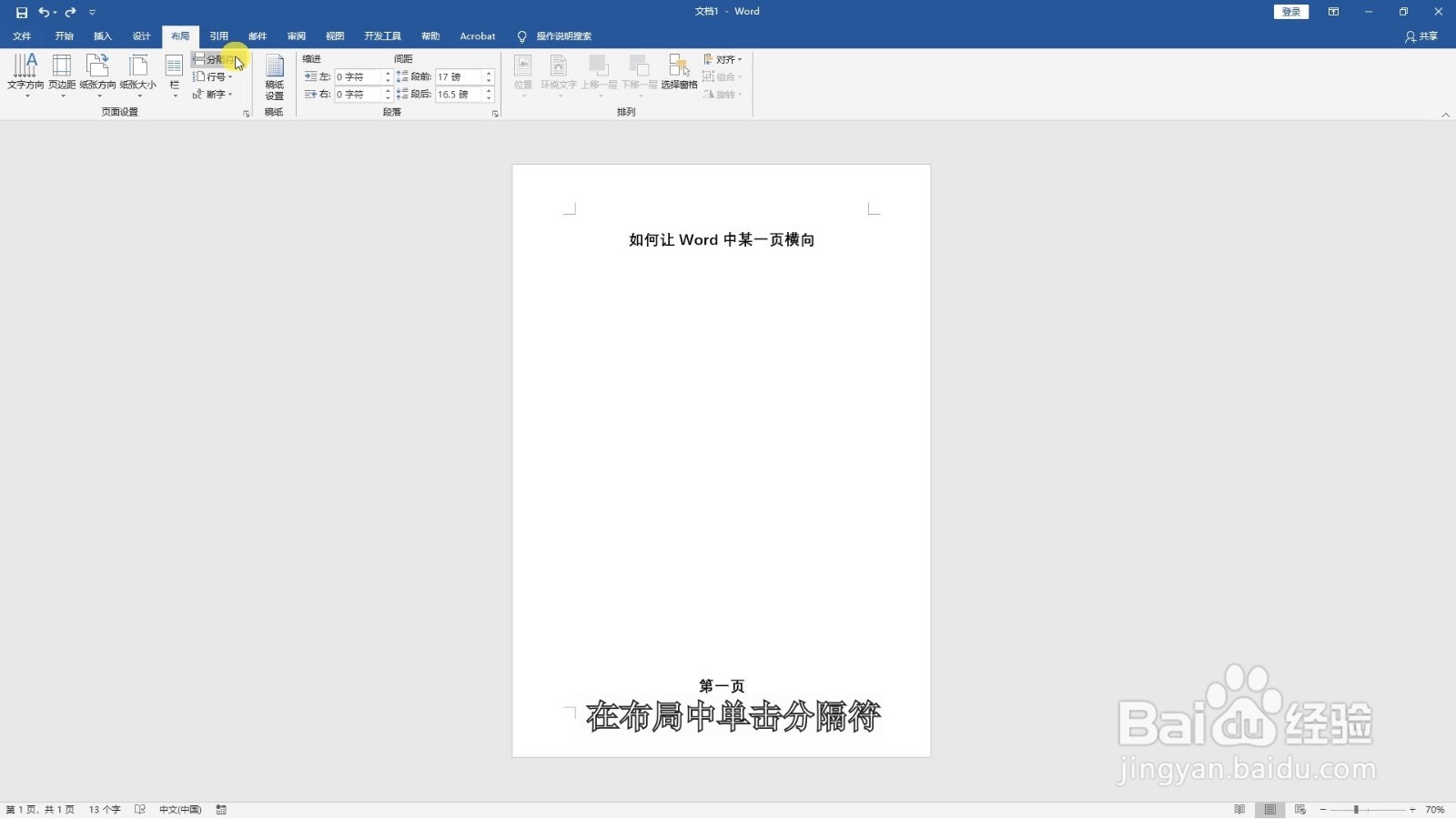This screenshot has width=1456, height=819.
Task: Open the 纸张大小 paper size menu
Action: [137, 75]
